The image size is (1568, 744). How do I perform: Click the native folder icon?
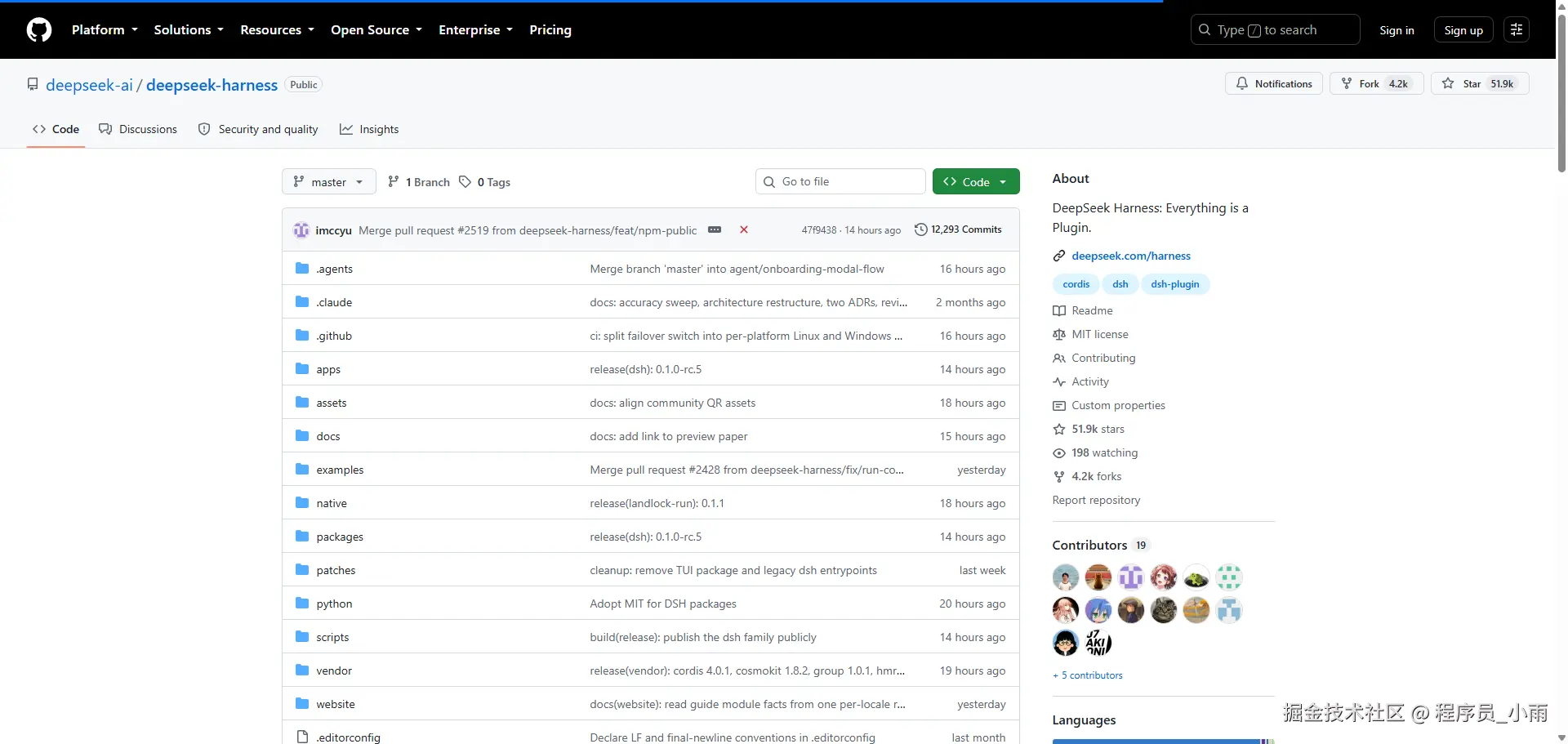(x=302, y=503)
